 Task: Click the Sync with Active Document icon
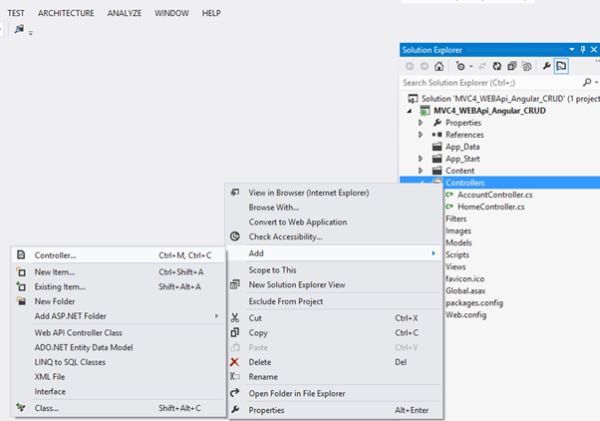tap(482, 66)
